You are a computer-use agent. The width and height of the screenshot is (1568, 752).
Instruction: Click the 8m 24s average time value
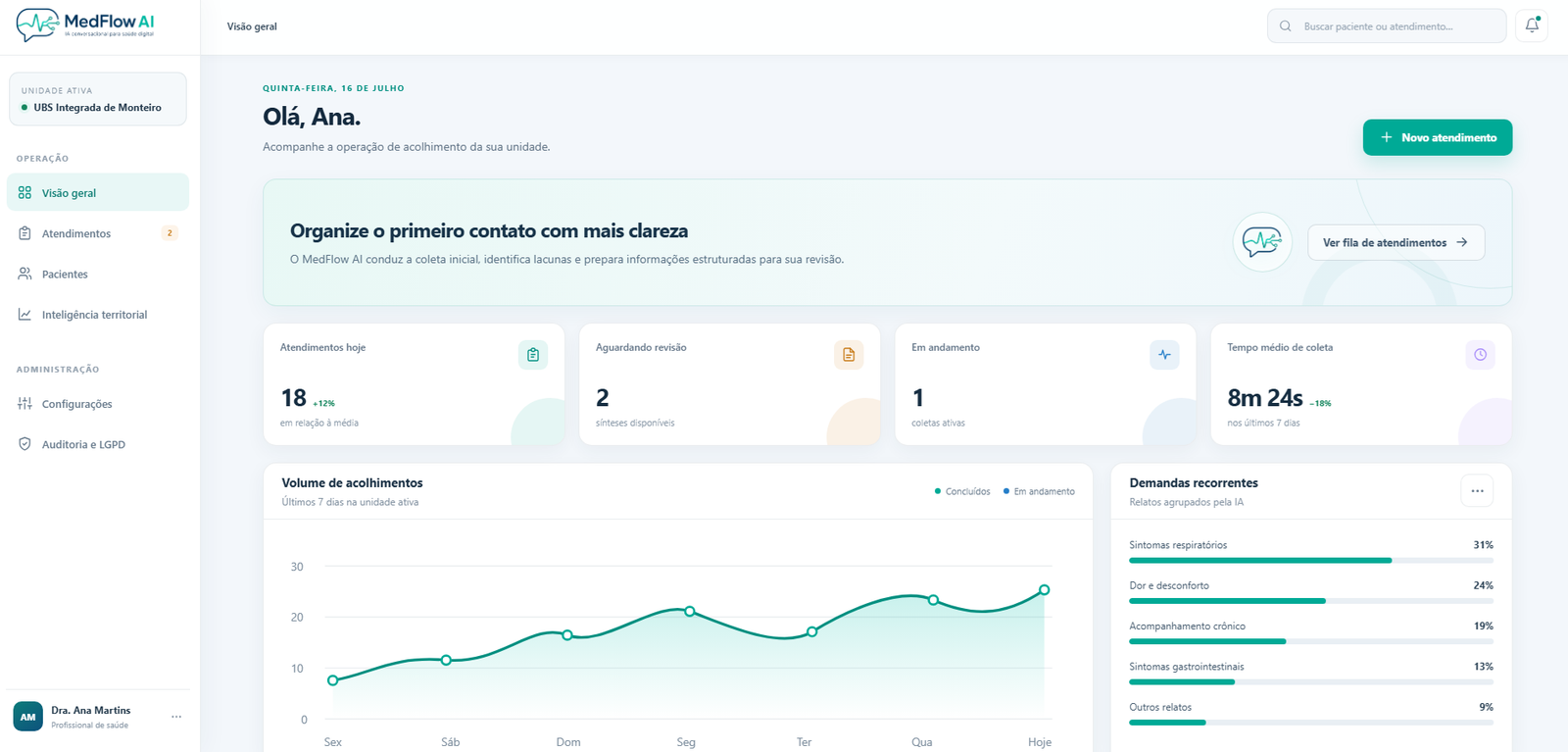click(x=1265, y=398)
